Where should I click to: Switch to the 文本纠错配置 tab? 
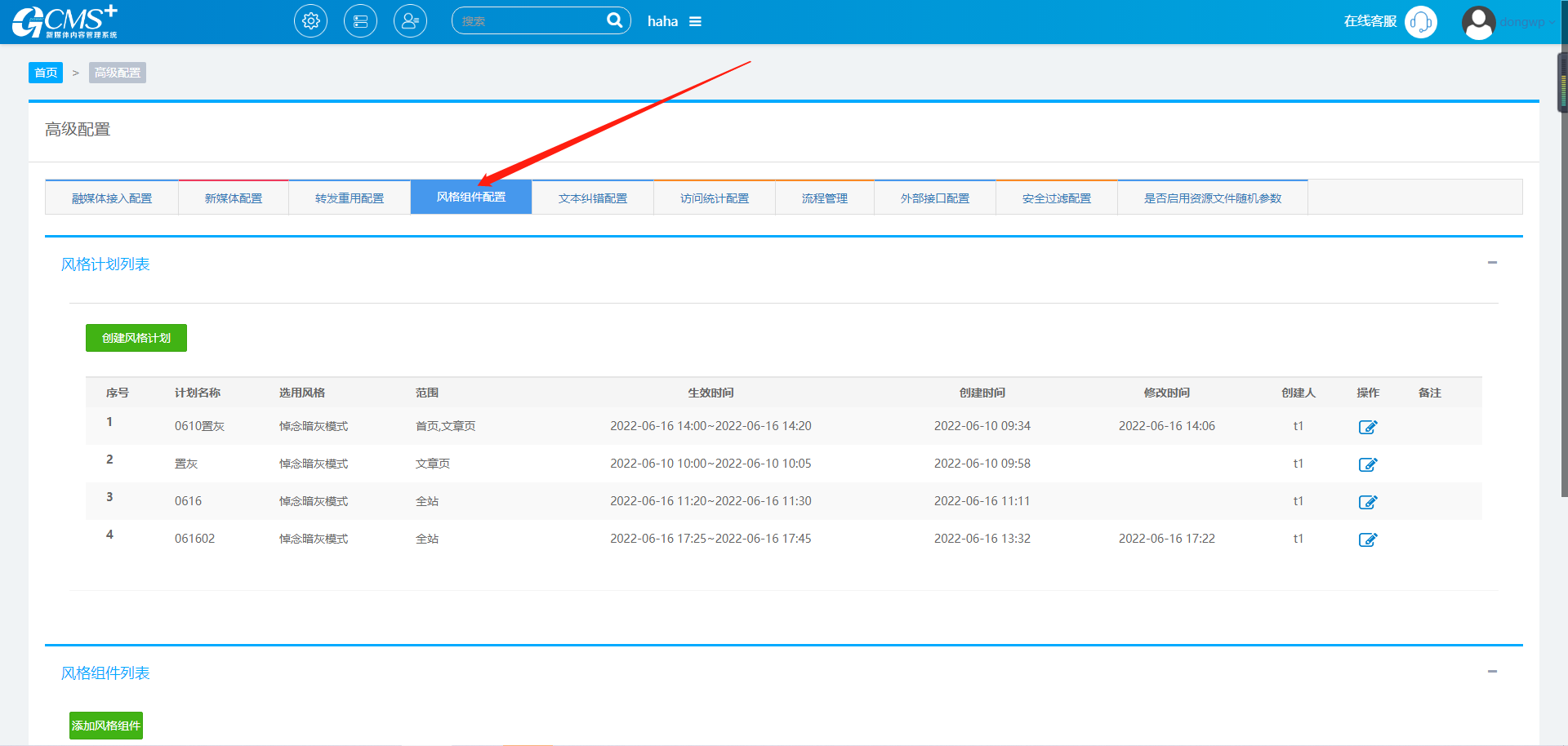coord(593,198)
